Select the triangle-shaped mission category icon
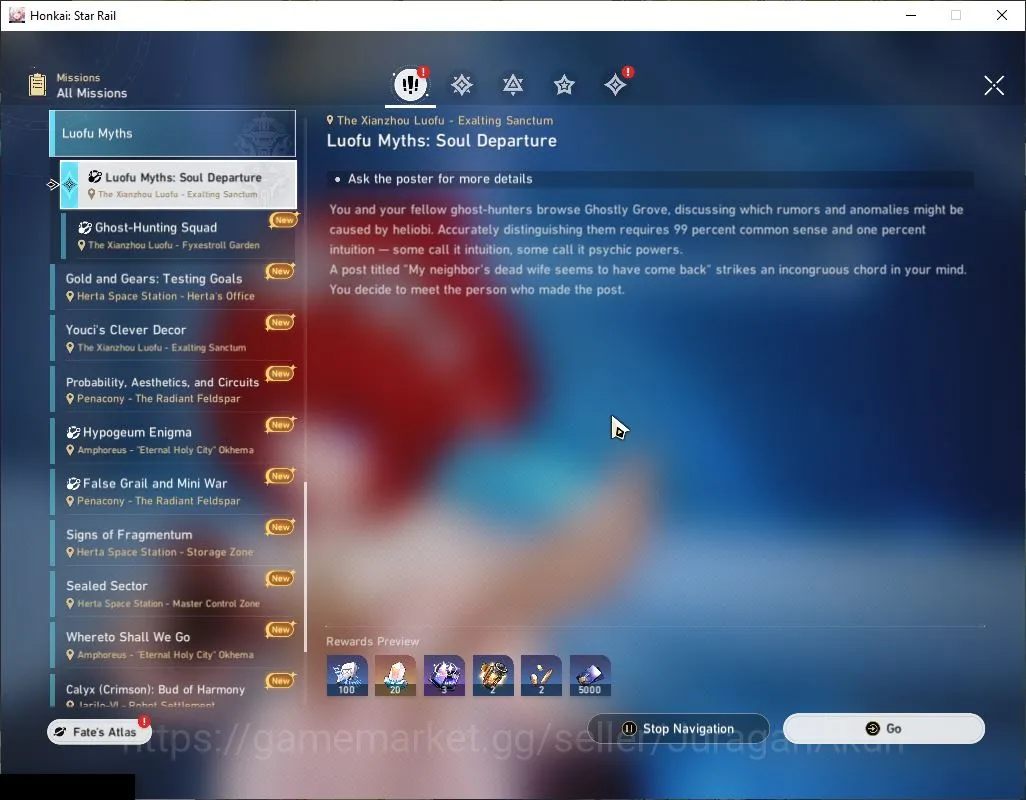The image size is (1026, 800). click(x=513, y=85)
